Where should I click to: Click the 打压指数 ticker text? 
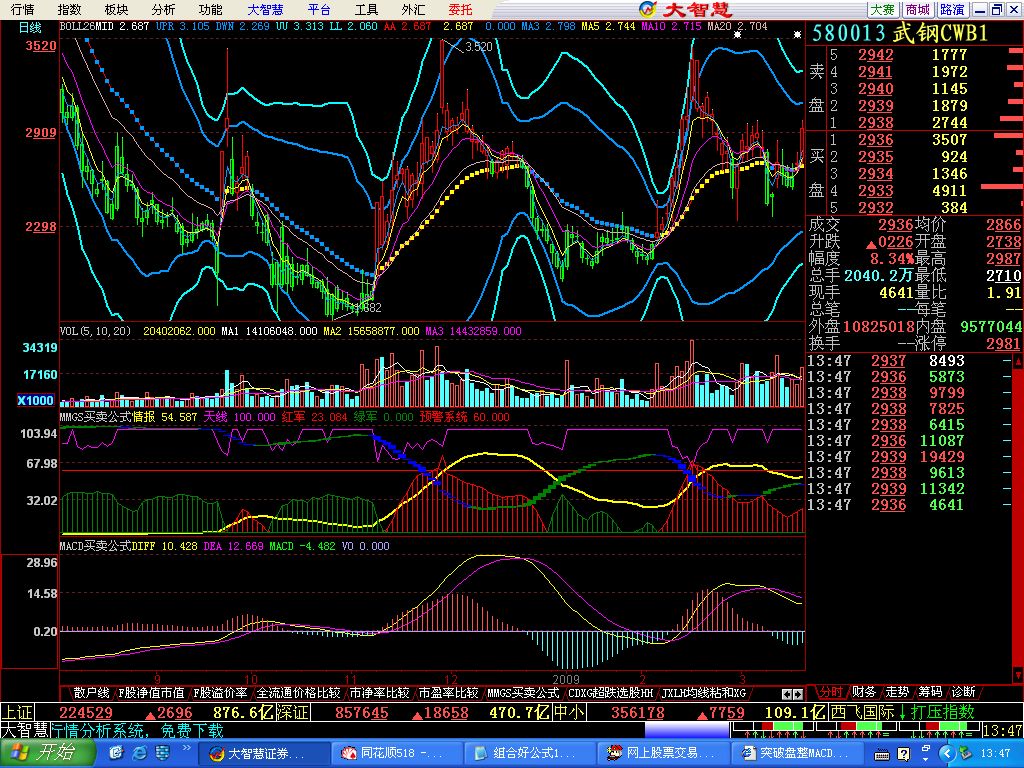pos(942,712)
